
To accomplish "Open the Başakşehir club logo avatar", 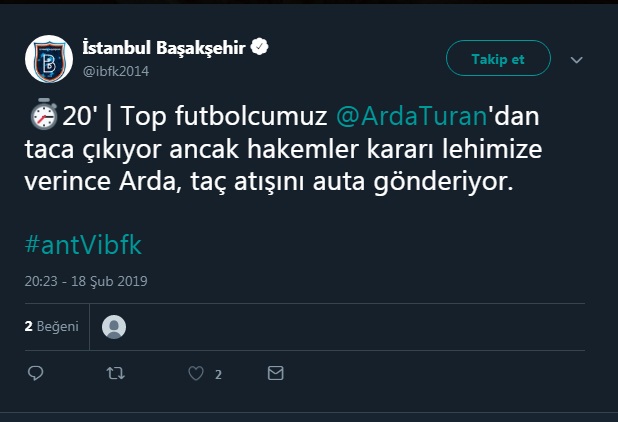I will [49, 59].
